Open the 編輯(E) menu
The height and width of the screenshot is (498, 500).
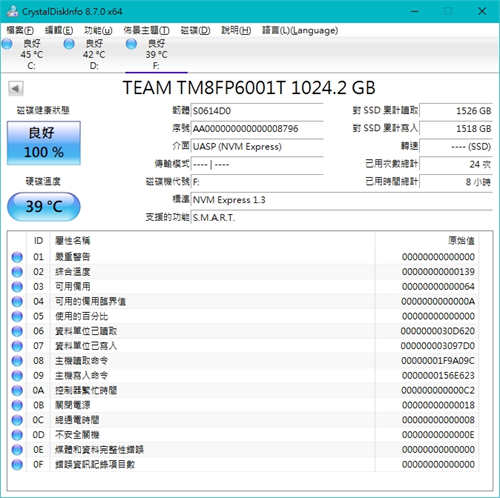(59, 30)
